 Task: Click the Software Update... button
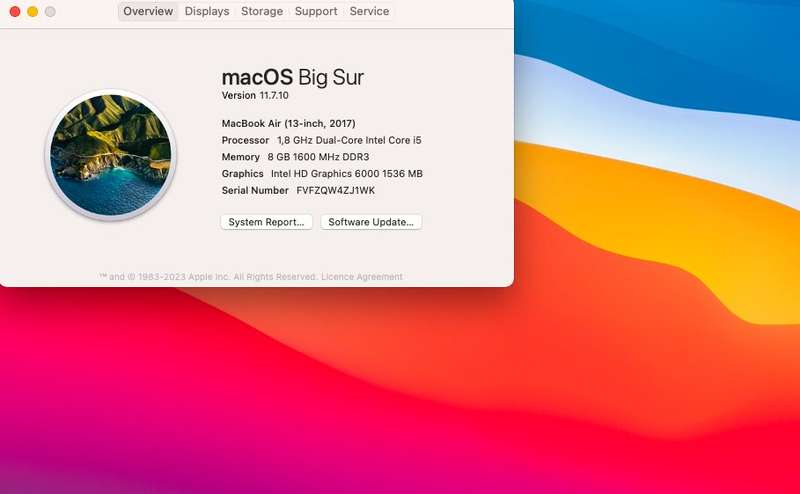[371, 222]
